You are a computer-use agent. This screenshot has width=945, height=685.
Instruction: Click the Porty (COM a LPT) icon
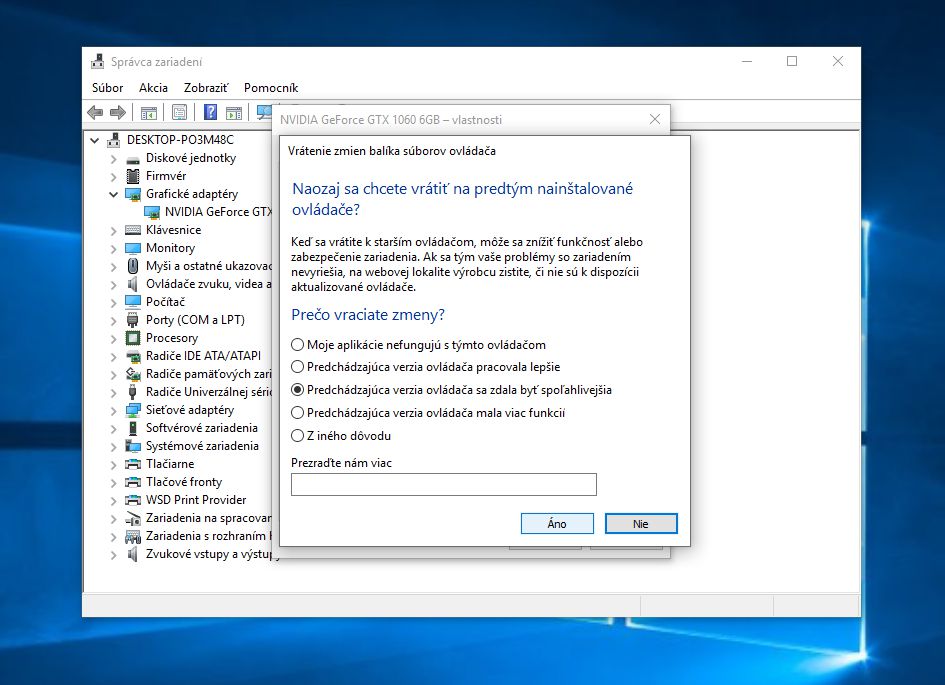(133, 320)
